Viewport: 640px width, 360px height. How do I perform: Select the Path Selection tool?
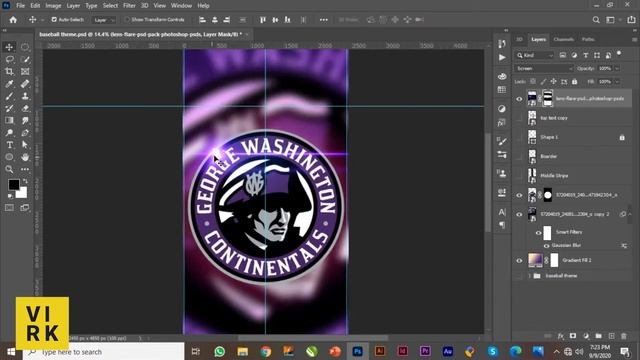(25, 145)
